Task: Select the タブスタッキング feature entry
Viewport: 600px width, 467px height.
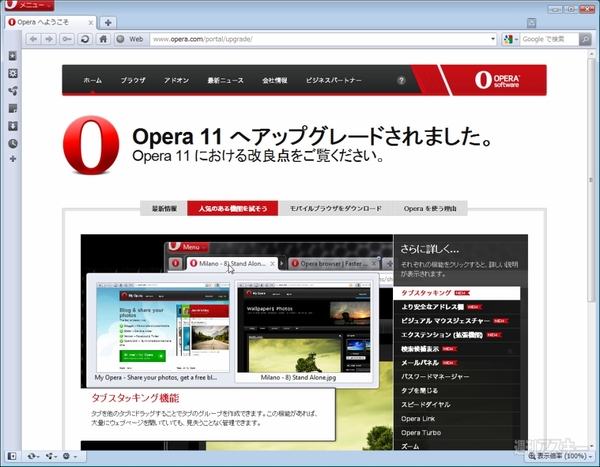Action: (x=457, y=293)
